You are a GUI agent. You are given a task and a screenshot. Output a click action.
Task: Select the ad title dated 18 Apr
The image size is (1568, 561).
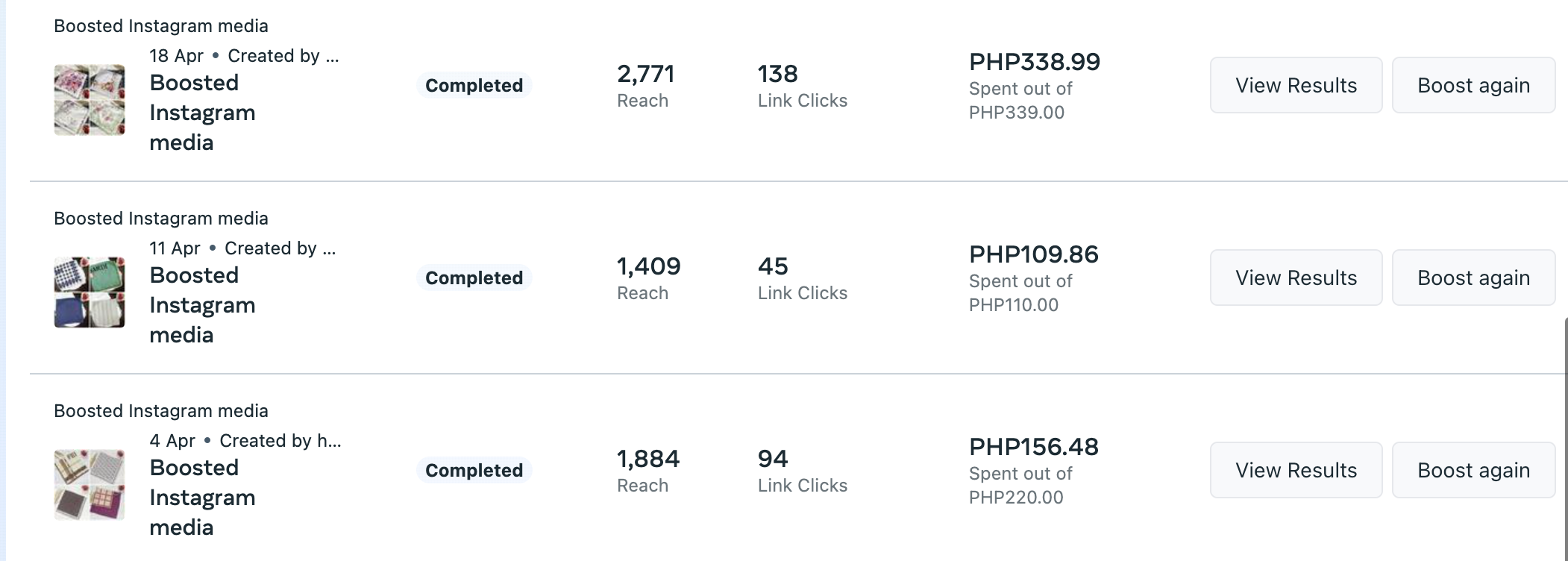pos(202,113)
